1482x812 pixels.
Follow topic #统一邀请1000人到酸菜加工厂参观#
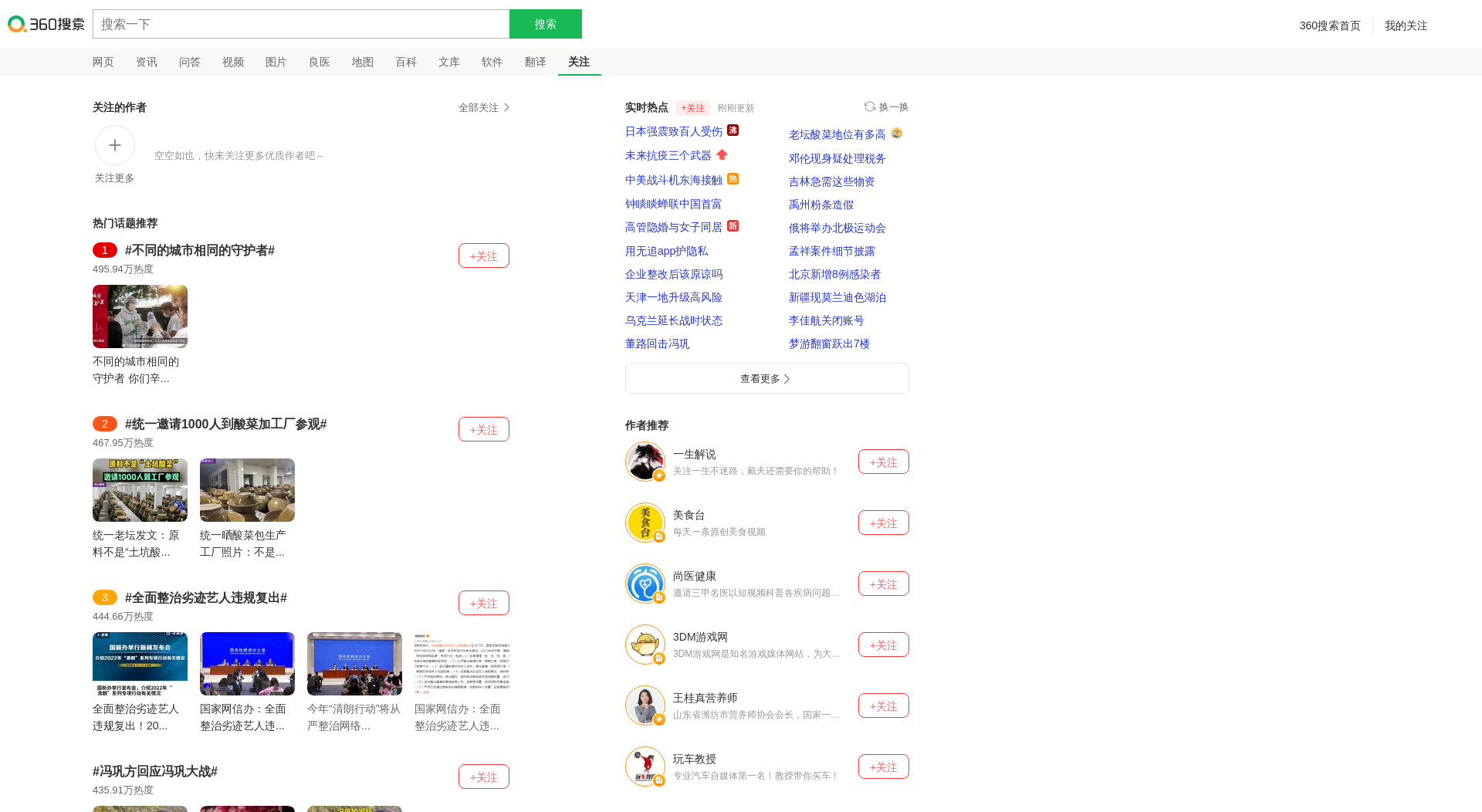point(484,429)
